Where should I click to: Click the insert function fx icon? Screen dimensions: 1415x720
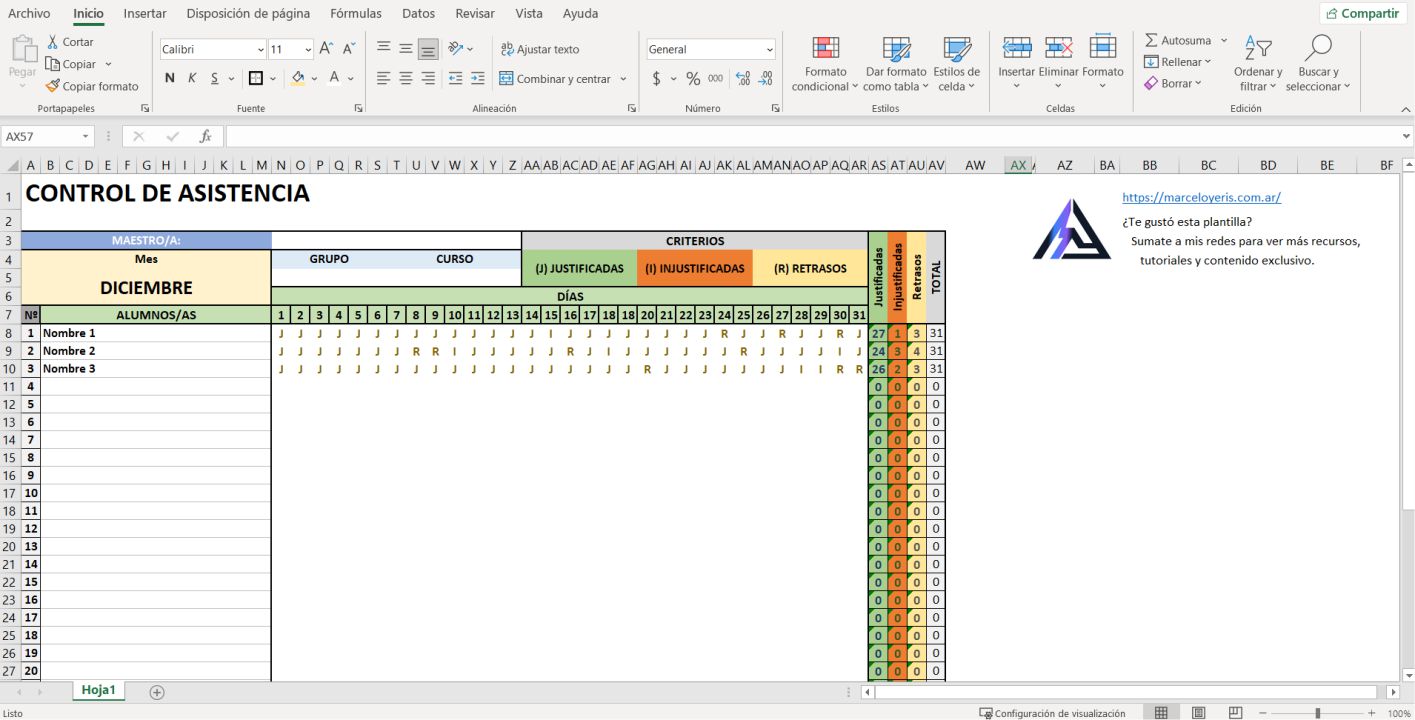205,136
